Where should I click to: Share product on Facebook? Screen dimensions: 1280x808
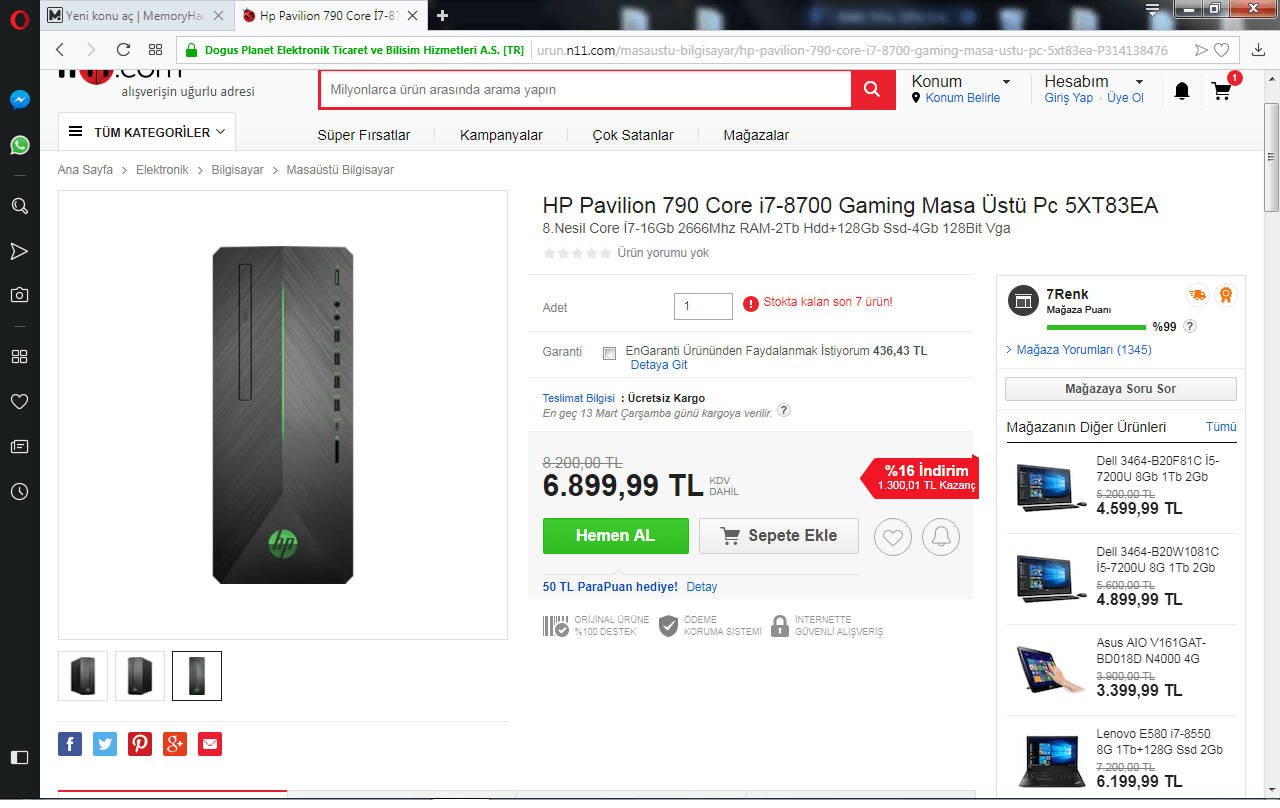point(70,744)
